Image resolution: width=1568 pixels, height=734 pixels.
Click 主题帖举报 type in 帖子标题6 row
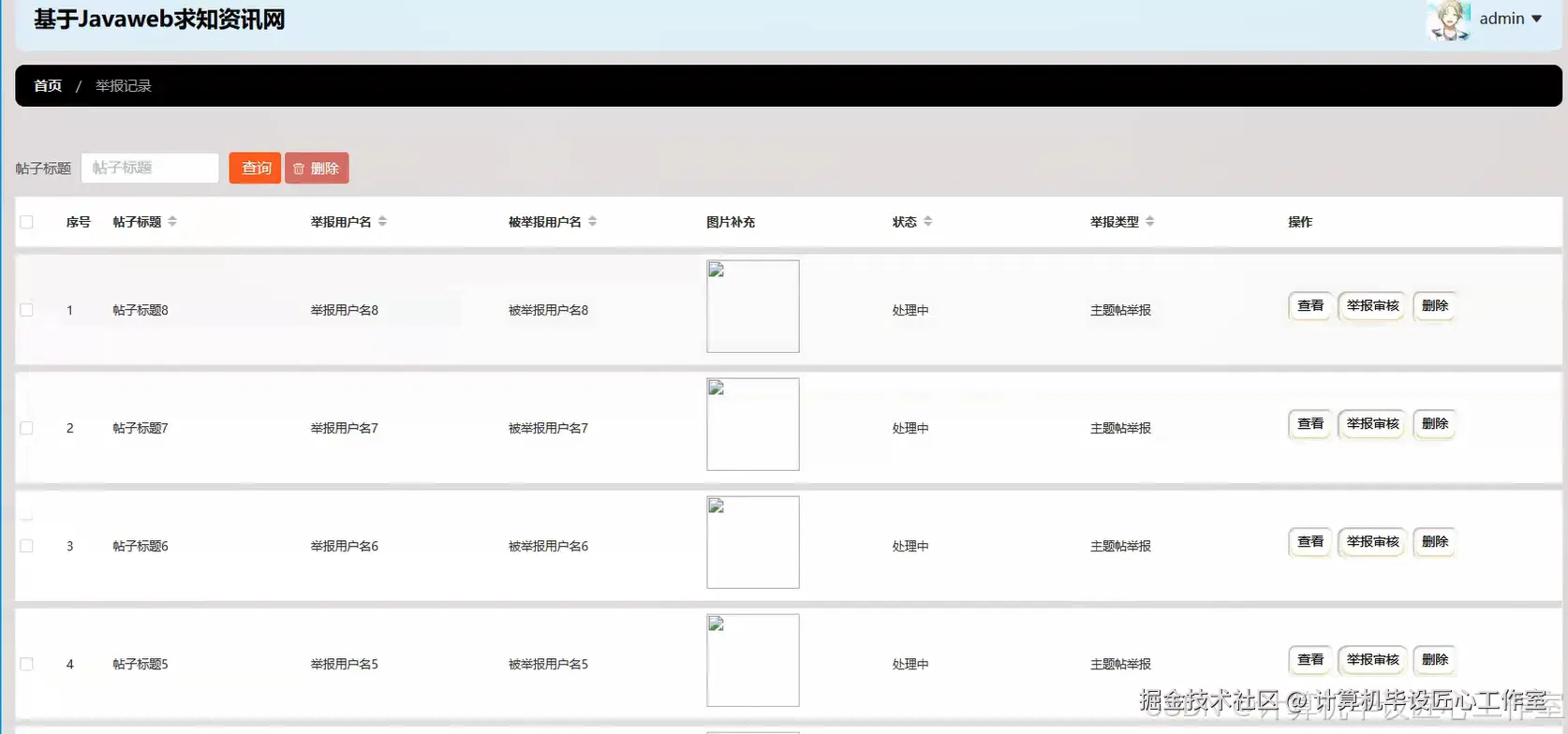1120,546
